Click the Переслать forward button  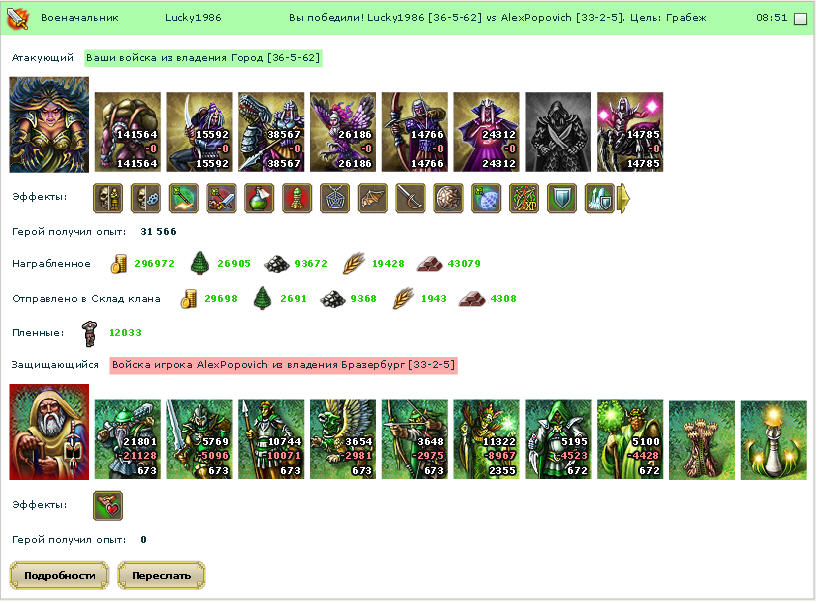[x=161, y=576]
